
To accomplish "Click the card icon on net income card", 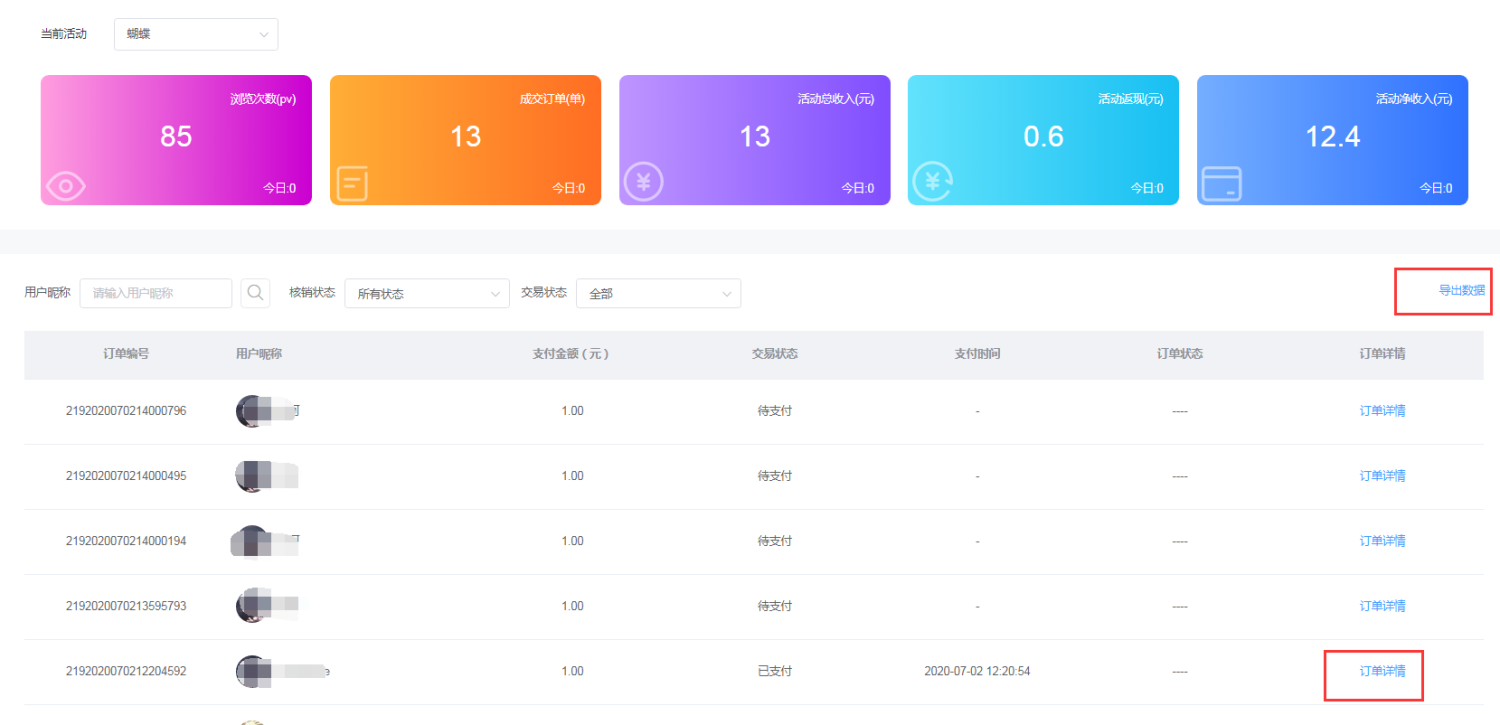I will [1221, 184].
